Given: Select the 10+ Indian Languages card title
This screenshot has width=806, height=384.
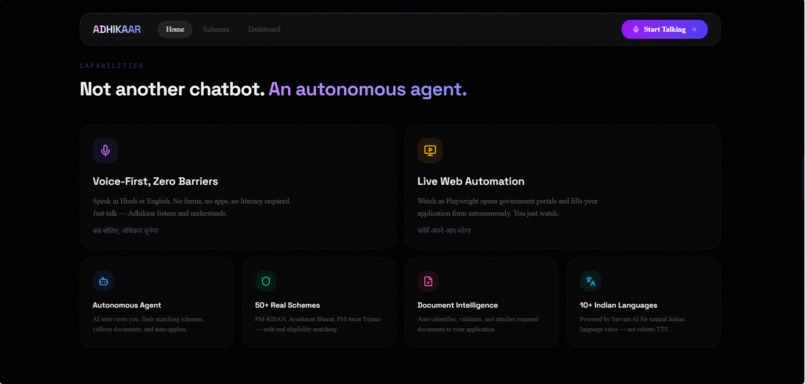Looking at the screenshot, I should [x=618, y=305].
